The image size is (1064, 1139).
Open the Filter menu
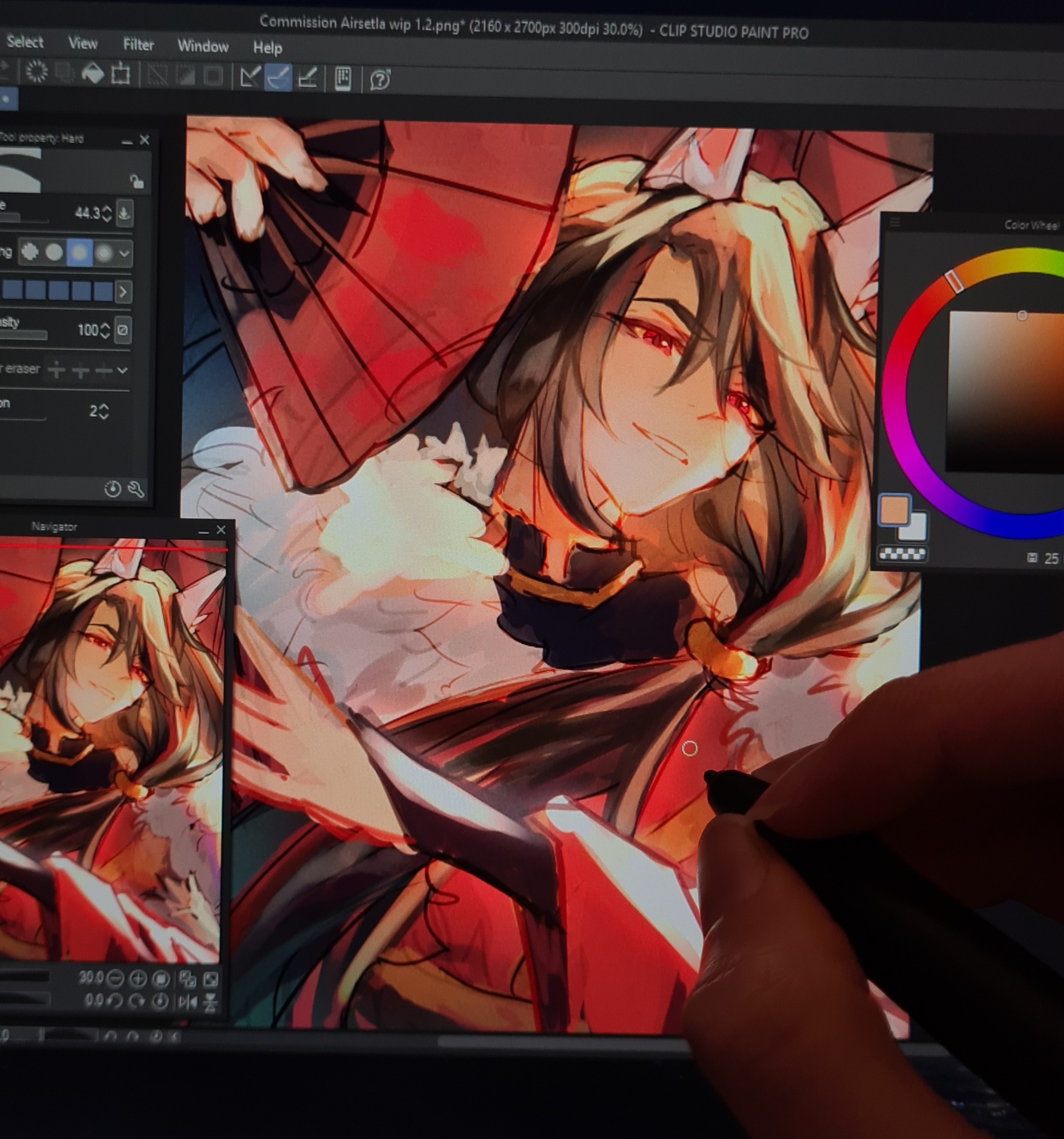point(138,44)
